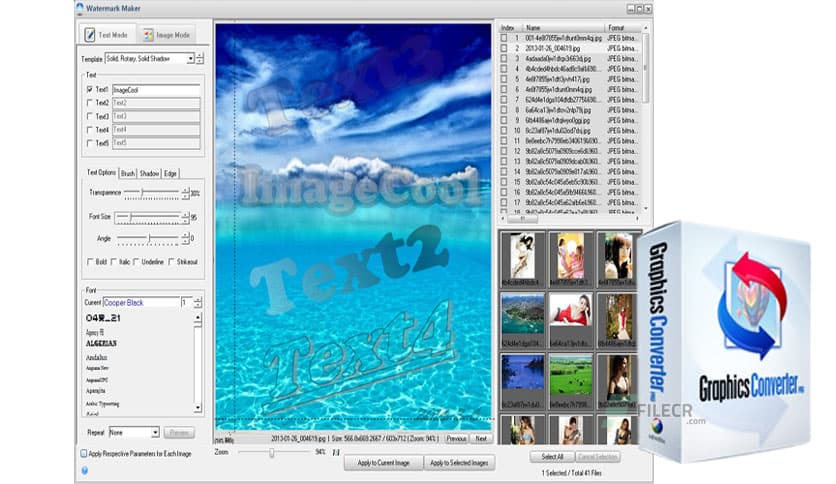This screenshot has height=484, width=836.
Task: Enable the Text3 checkbox
Action: click(90, 116)
